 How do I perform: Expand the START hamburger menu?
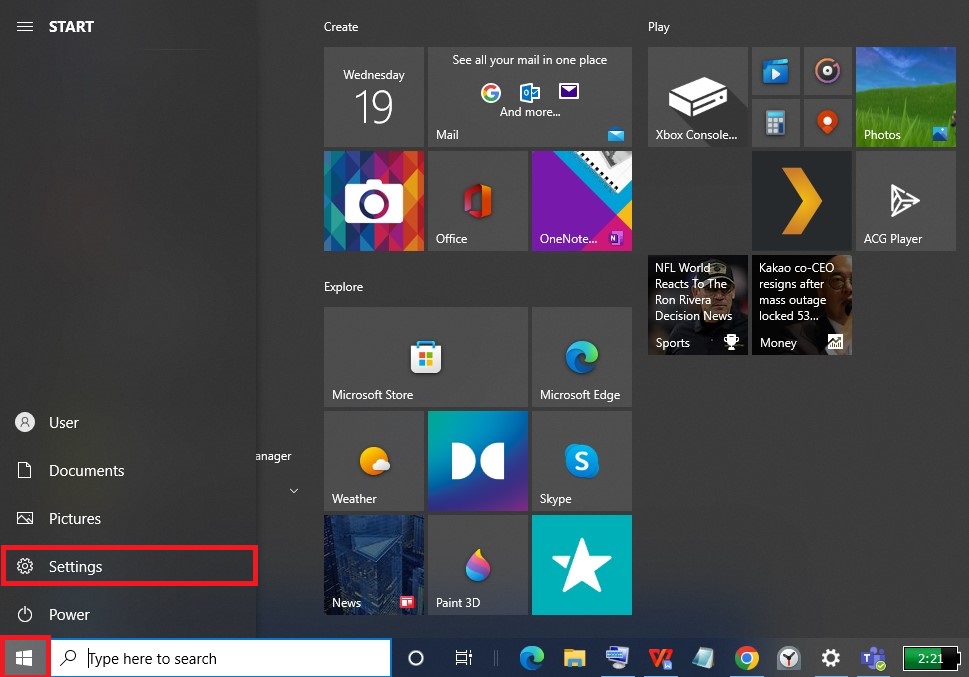point(25,27)
